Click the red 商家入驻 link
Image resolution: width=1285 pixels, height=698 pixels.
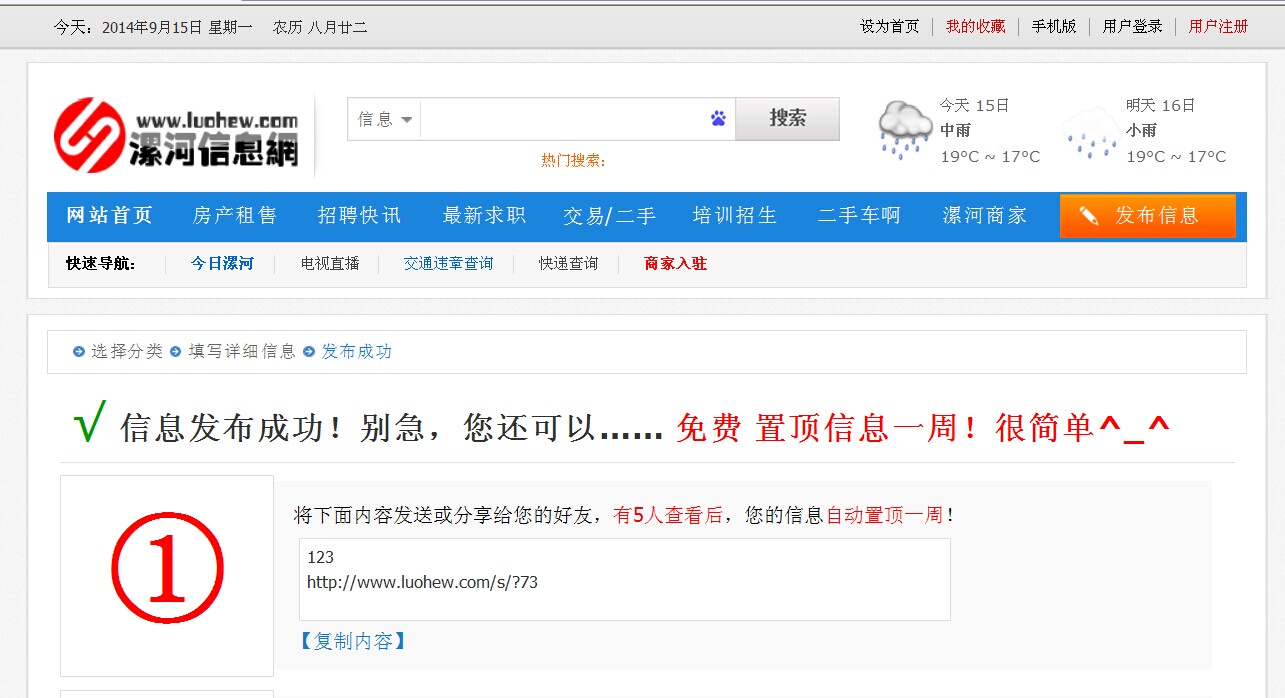click(x=676, y=264)
